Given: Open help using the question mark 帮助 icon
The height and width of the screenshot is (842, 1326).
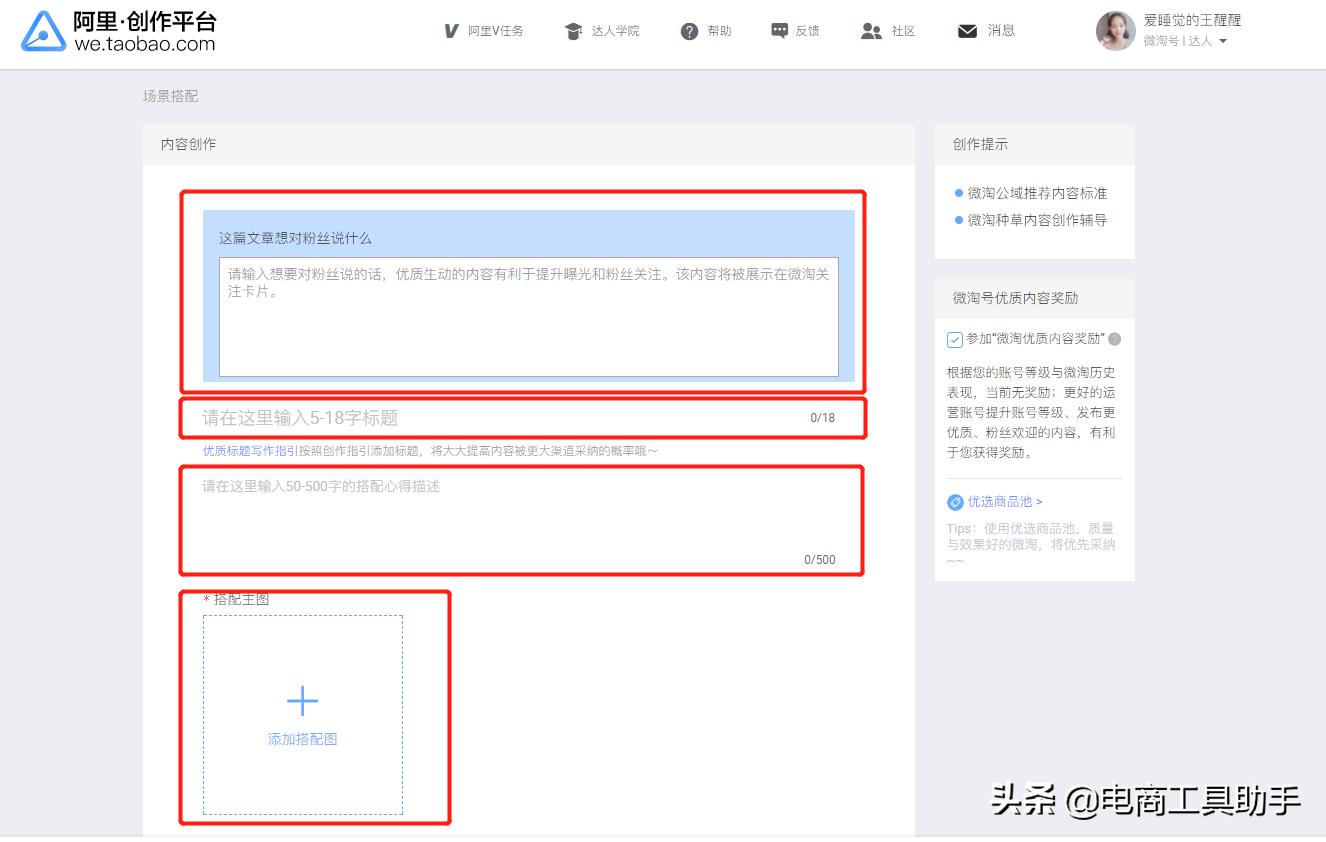Looking at the screenshot, I should click(688, 30).
